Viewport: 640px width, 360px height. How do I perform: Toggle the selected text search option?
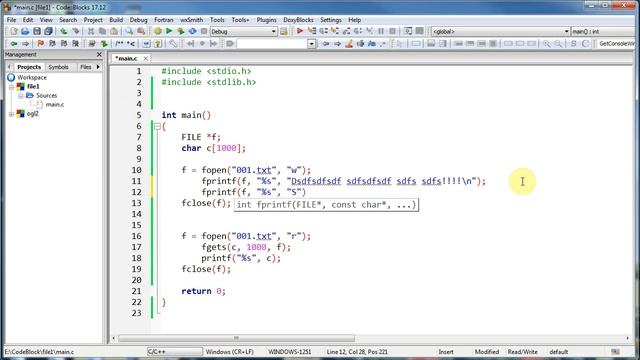pyautogui.click(x=360, y=44)
